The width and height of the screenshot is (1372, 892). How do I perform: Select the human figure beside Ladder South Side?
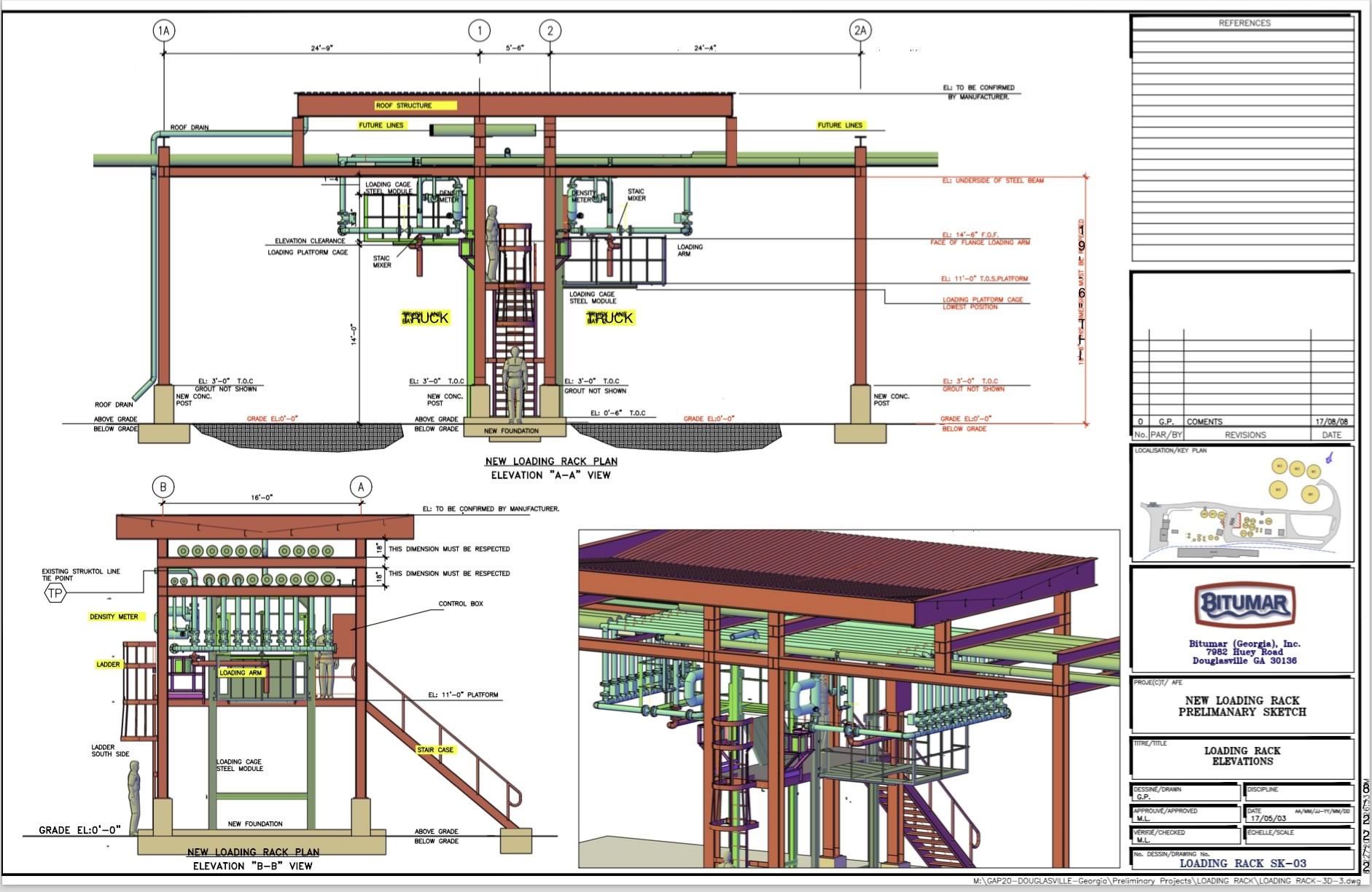[133, 798]
